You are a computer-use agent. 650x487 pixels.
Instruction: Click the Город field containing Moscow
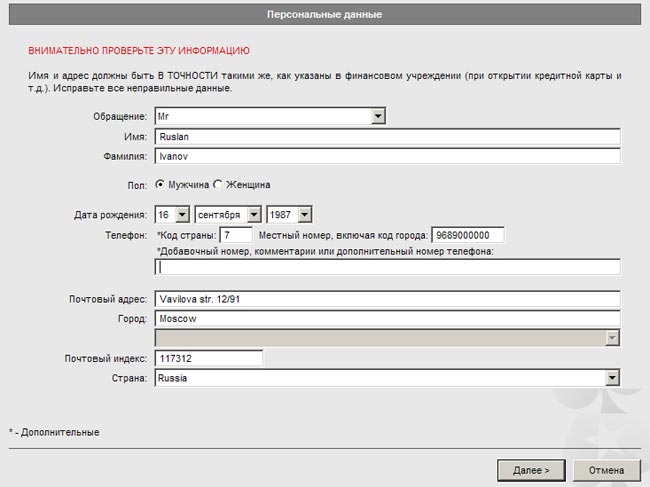387,319
